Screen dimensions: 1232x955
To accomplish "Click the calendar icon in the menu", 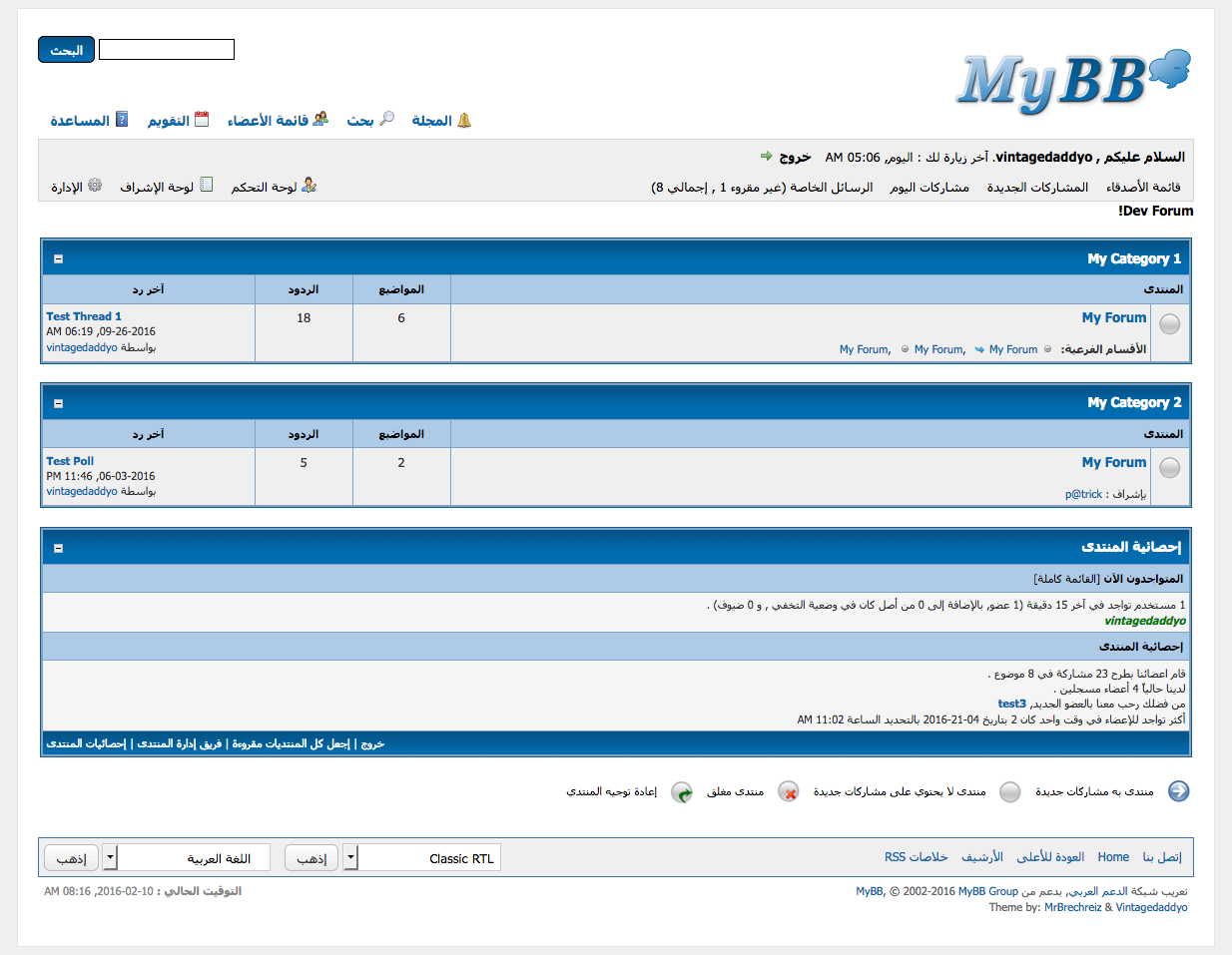I will coord(202,119).
